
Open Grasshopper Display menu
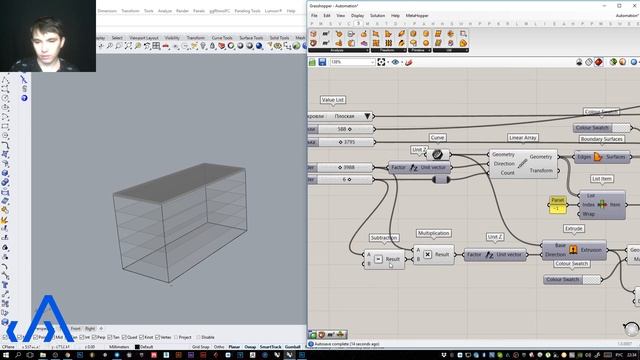[357, 16]
